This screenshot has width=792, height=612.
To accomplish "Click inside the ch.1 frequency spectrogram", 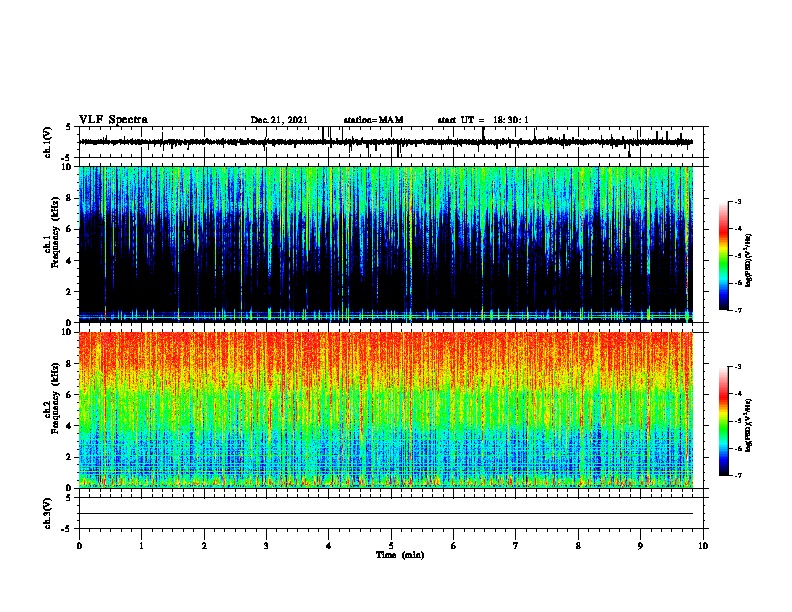I will (391, 244).
